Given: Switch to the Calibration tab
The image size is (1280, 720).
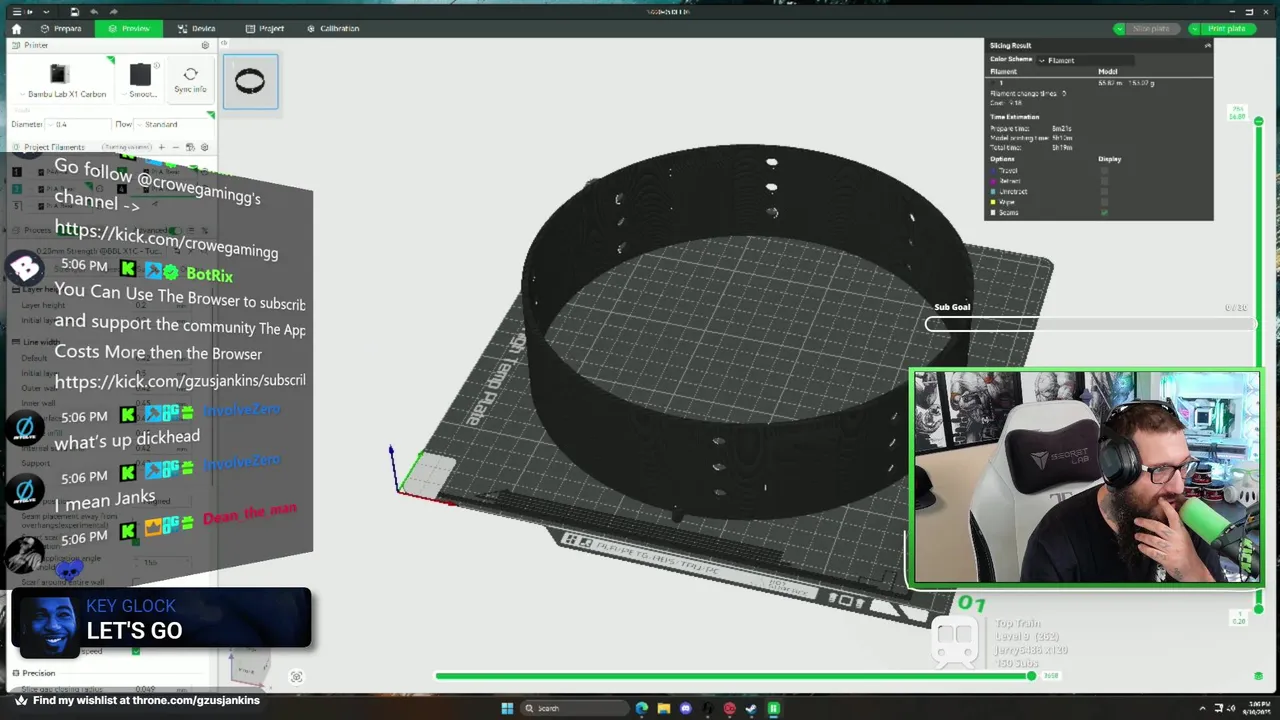Looking at the screenshot, I should [x=333, y=29].
